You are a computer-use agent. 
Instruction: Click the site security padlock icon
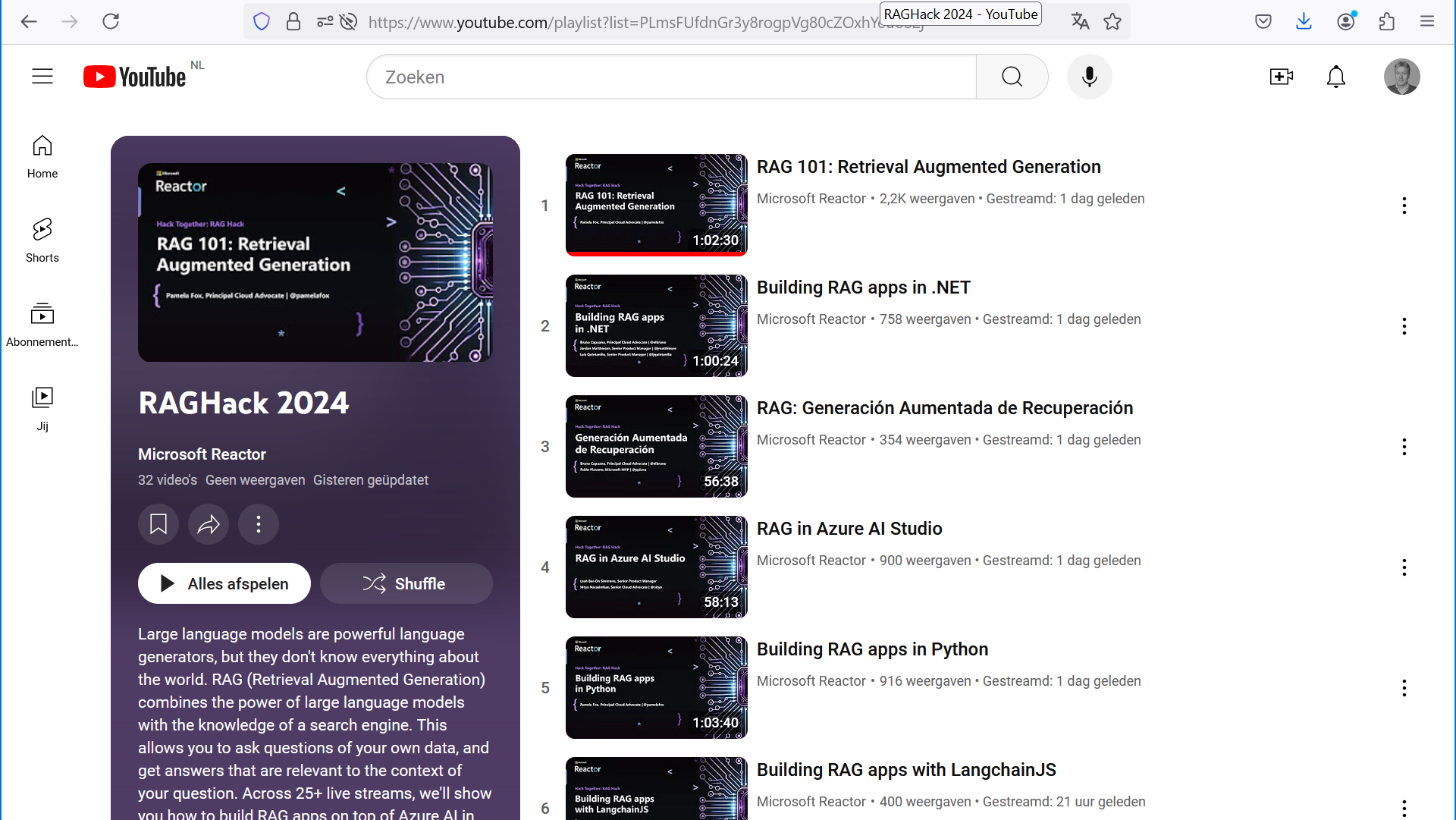293,22
